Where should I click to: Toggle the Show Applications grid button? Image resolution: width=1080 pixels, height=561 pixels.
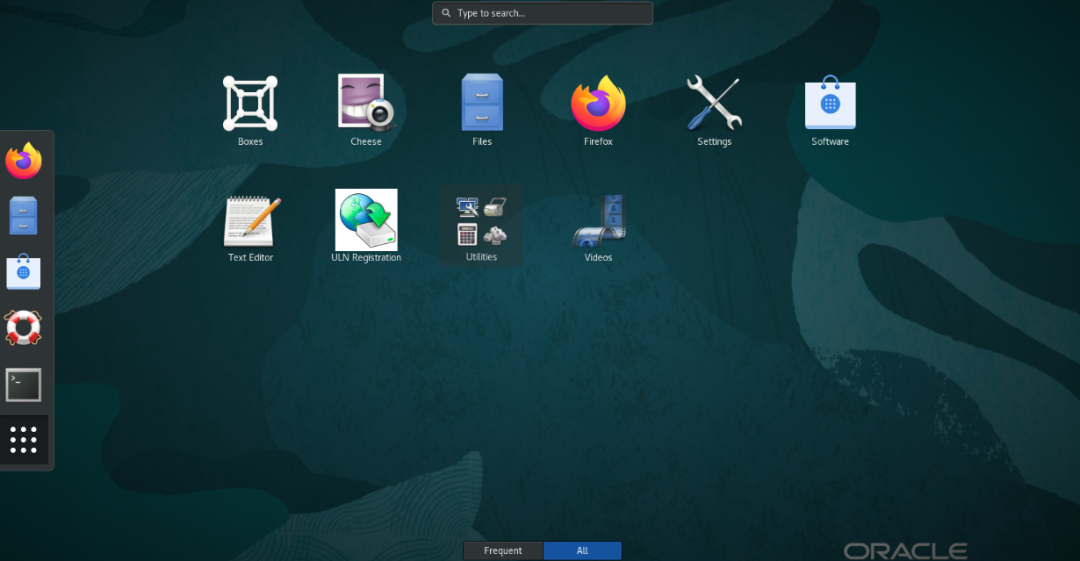tap(23, 440)
